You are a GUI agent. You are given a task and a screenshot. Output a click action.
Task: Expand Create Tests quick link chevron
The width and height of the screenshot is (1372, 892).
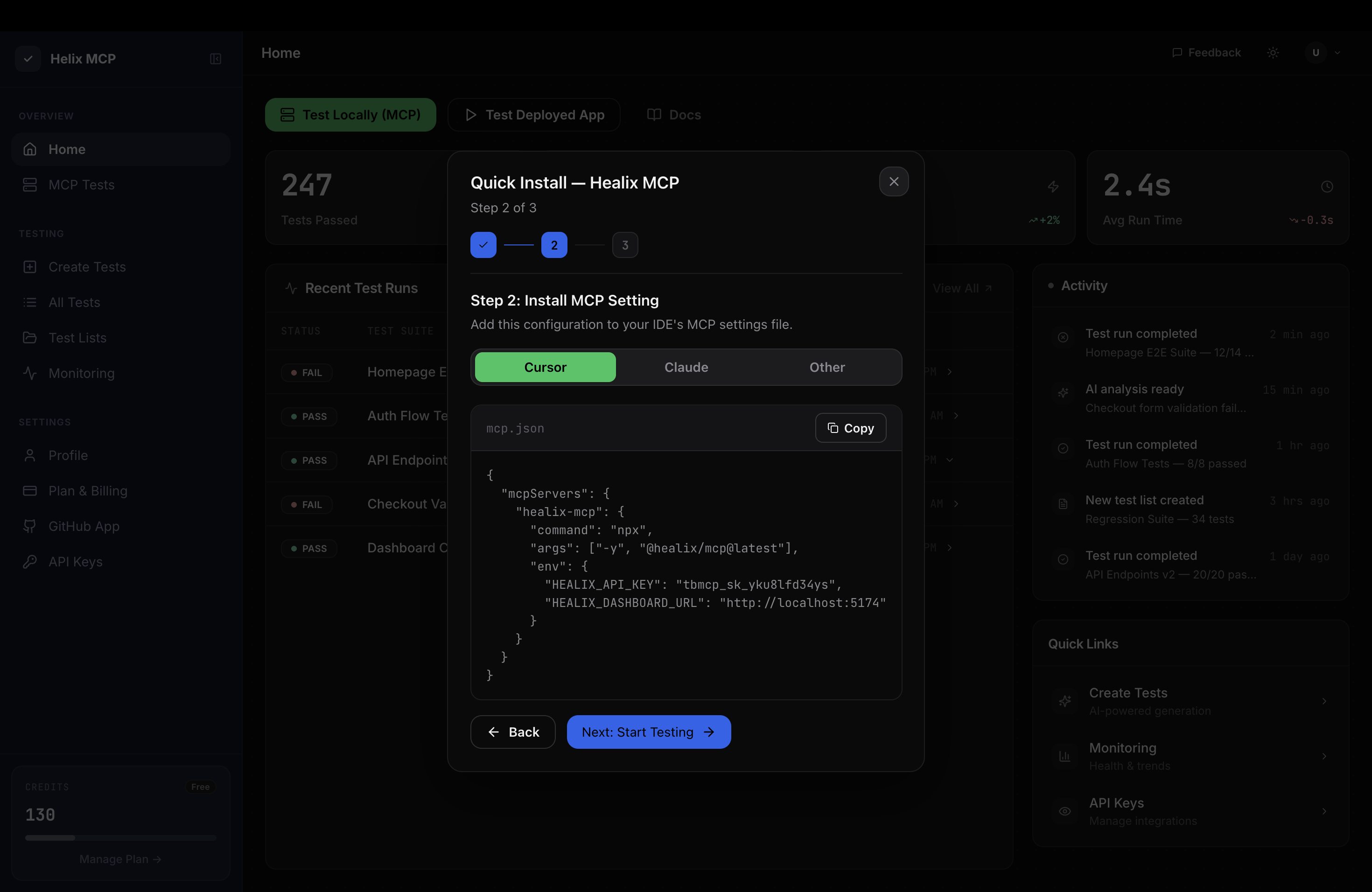click(x=1324, y=701)
